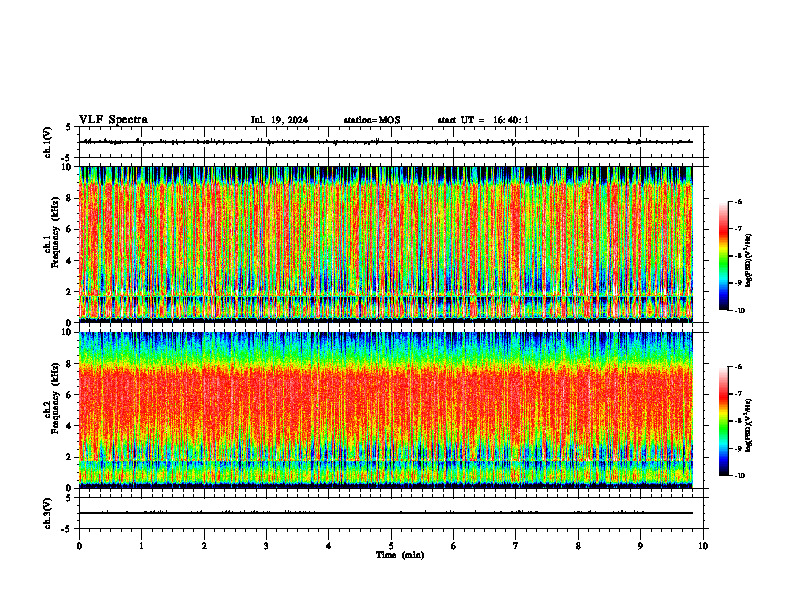This screenshot has width=792, height=612.
Task: Click inside the ch.1 spectrogram panel
Action: point(386,244)
